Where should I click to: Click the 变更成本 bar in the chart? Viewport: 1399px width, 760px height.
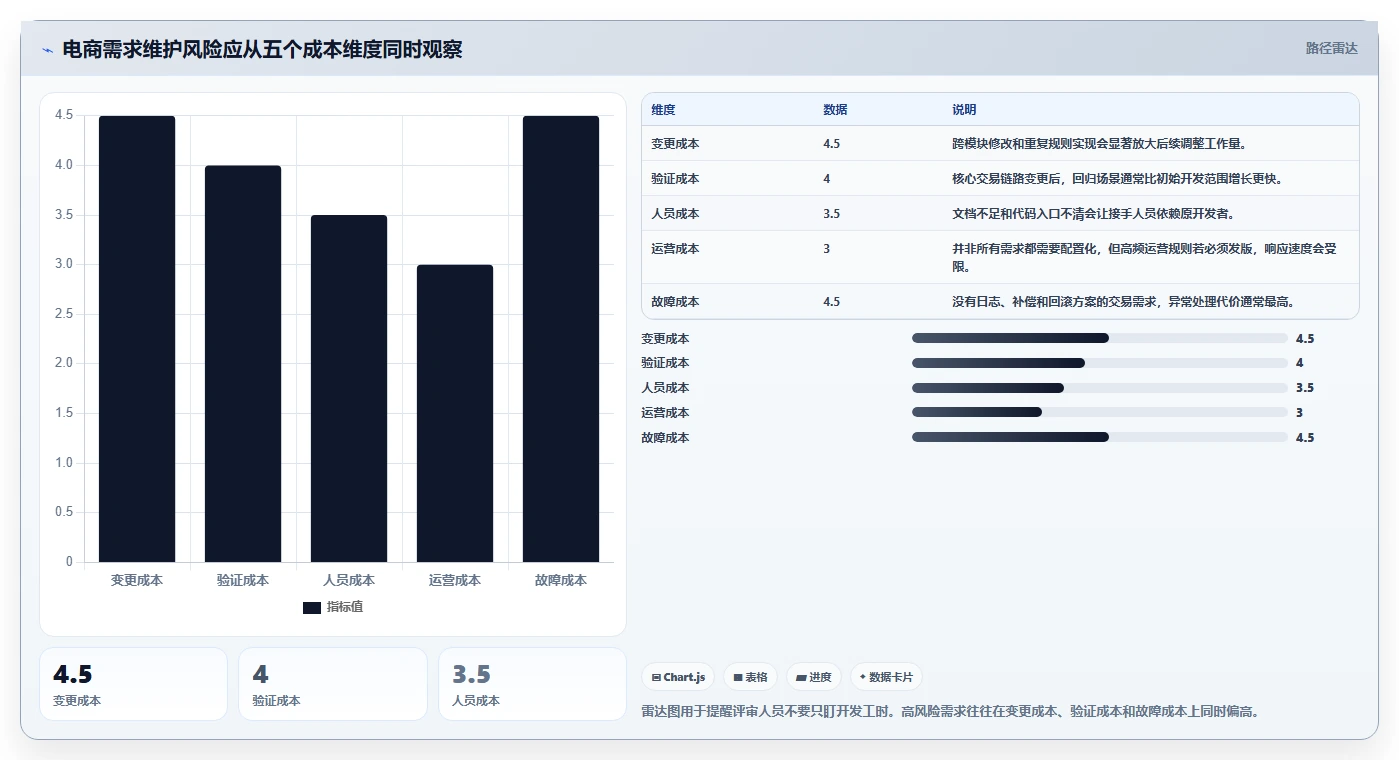(137, 339)
